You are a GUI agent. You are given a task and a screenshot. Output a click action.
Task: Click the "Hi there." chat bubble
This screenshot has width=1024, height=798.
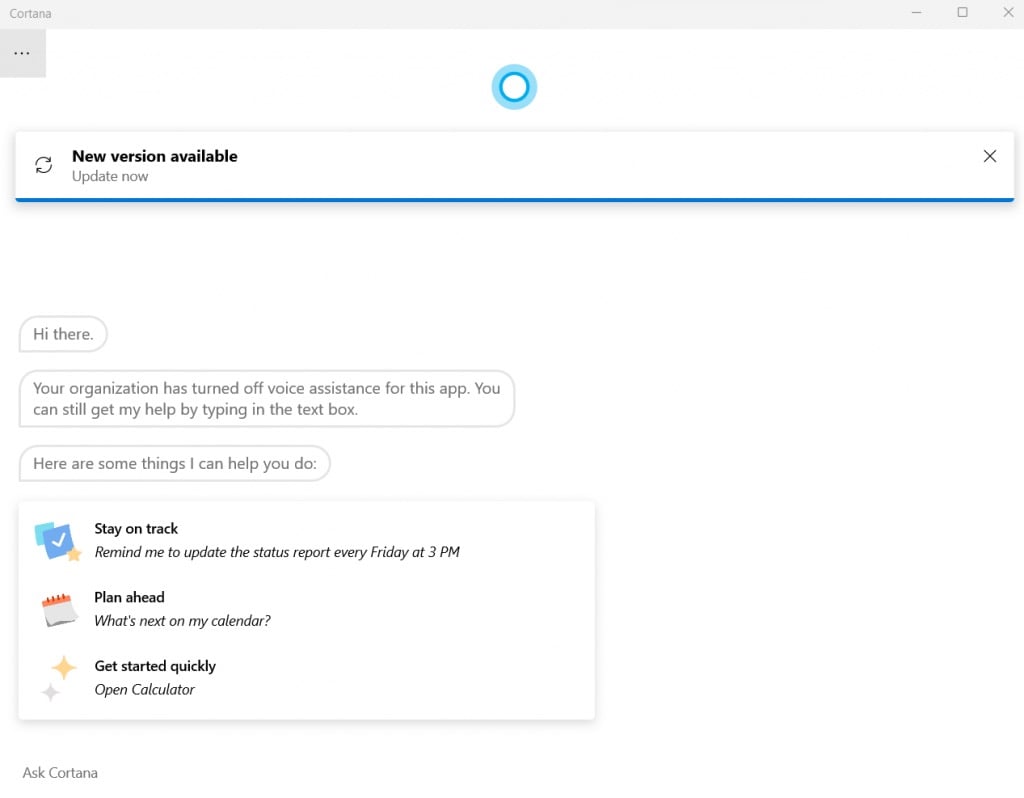[63, 334]
